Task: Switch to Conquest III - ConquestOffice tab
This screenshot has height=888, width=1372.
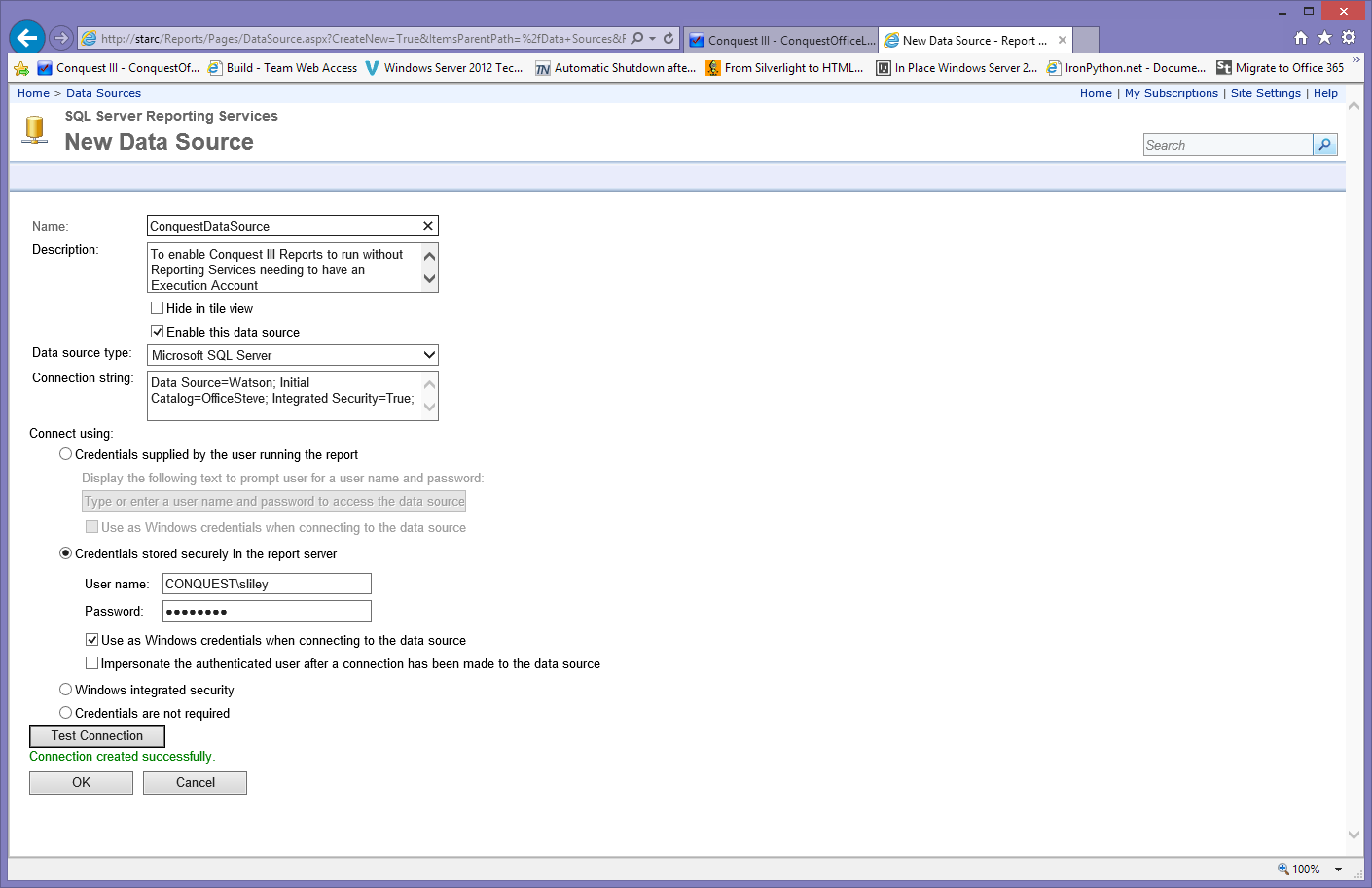Action: (781, 40)
